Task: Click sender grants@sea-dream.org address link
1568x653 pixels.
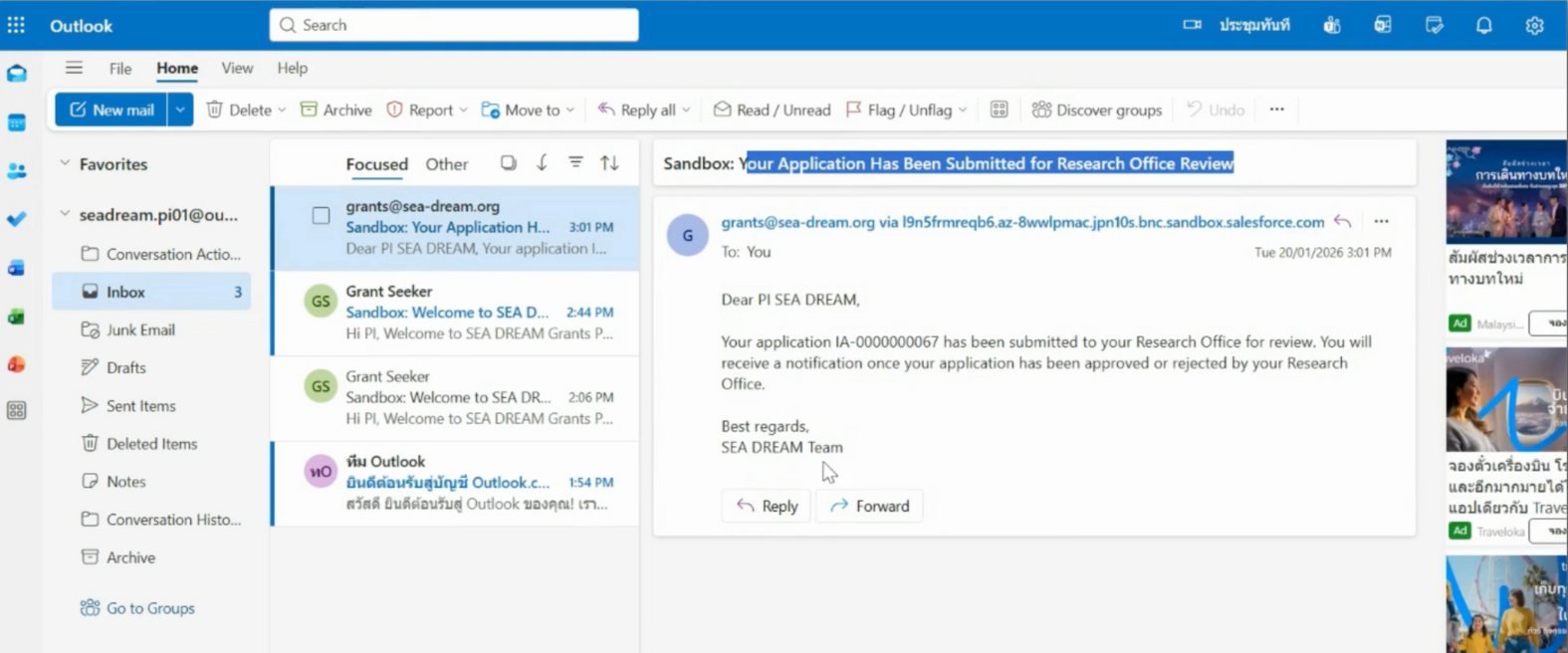Action: tap(797, 222)
